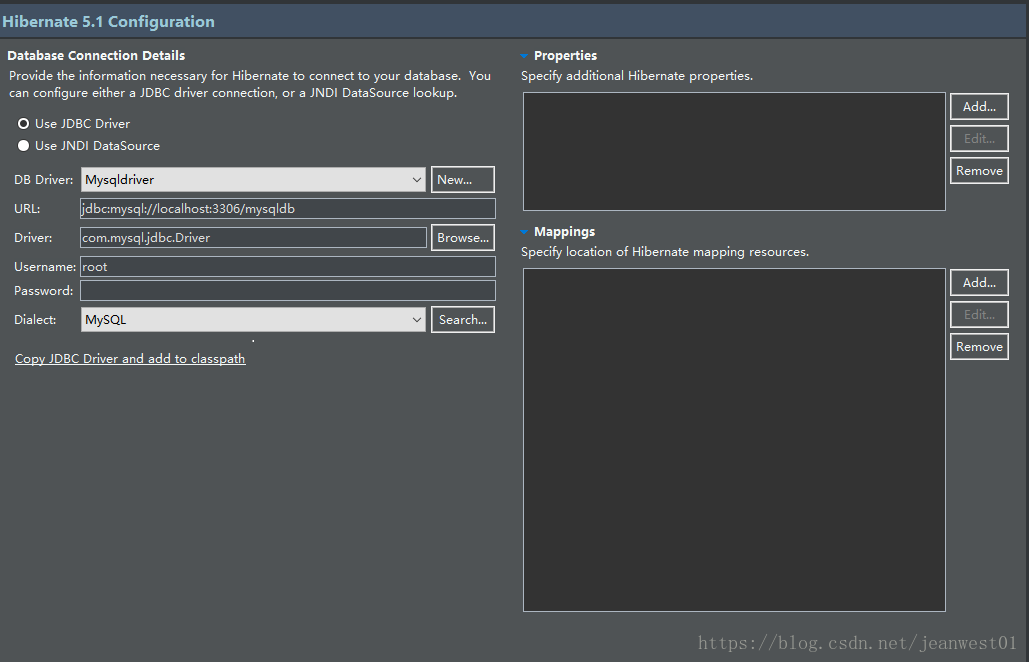Open the Dialect dropdown showing MySQL
This screenshot has height=663, width=1029.
pyautogui.click(x=253, y=320)
